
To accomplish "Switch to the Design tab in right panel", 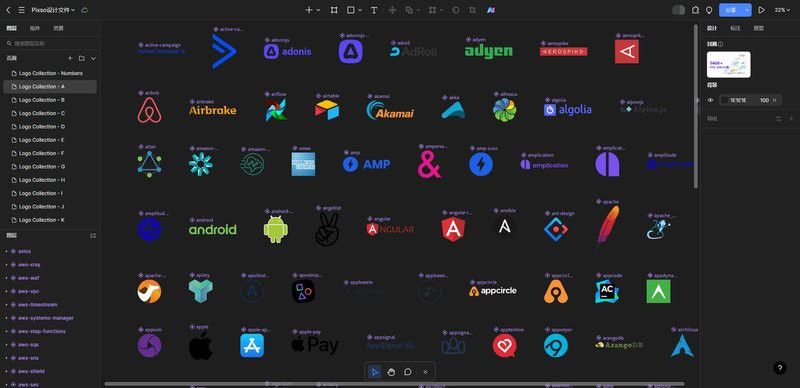I will pyautogui.click(x=712, y=28).
